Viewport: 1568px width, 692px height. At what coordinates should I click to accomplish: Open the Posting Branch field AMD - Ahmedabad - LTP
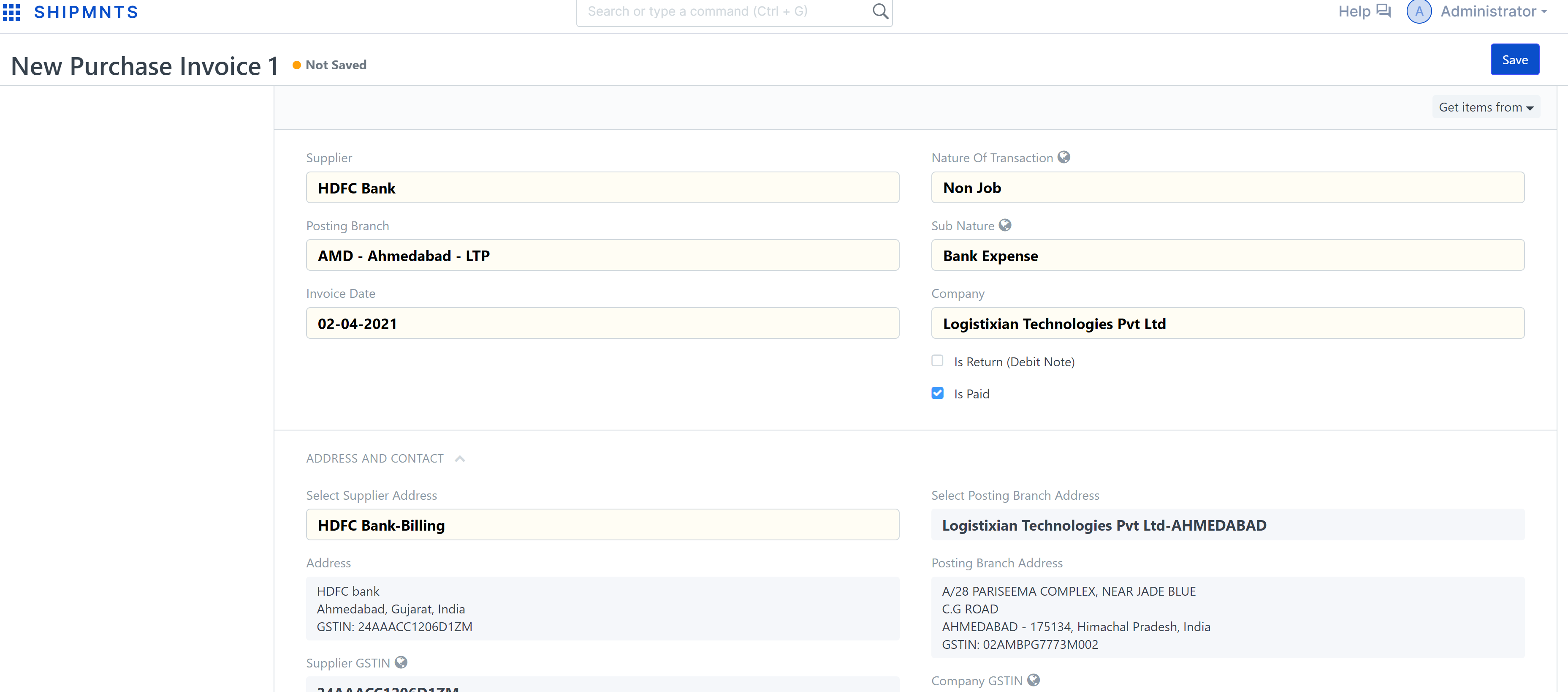point(602,255)
